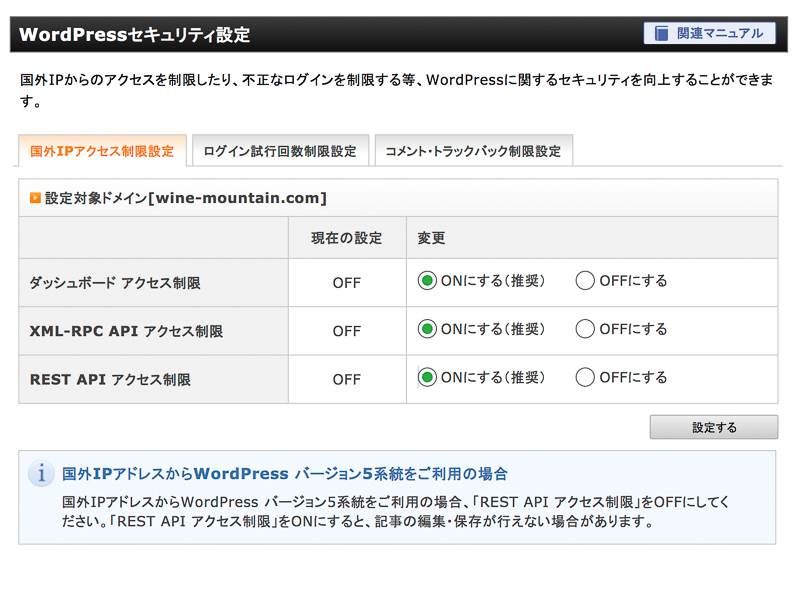Set ダッシュボード アクセス制限 to ONにする
This screenshot has width=800, height=593.
pyautogui.click(x=427, y=281)
